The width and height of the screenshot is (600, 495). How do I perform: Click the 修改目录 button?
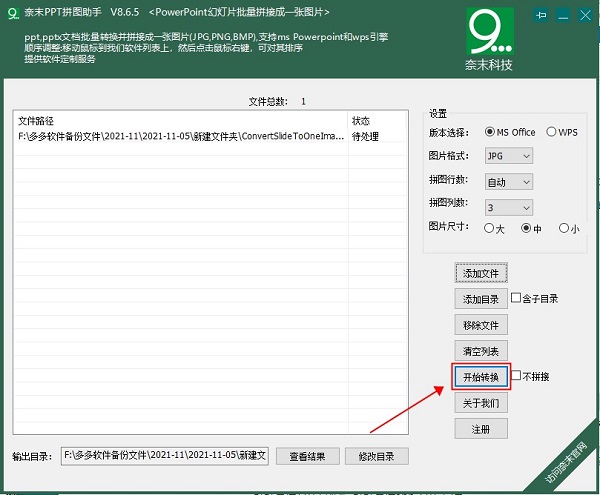[377, 456]
